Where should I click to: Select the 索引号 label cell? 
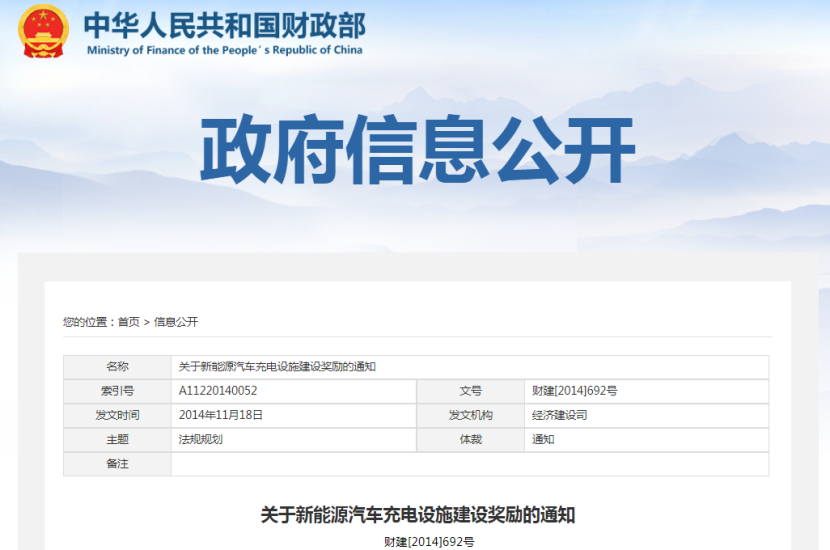[117, 391]
